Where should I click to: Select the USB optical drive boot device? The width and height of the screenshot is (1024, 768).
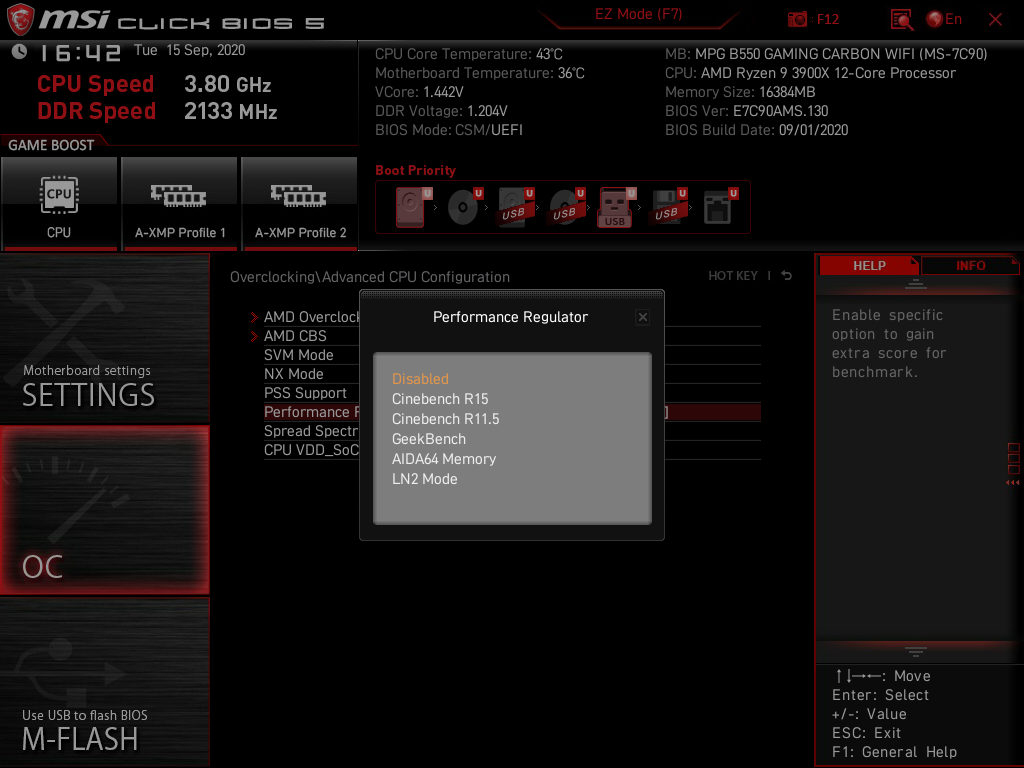point(566,207)
